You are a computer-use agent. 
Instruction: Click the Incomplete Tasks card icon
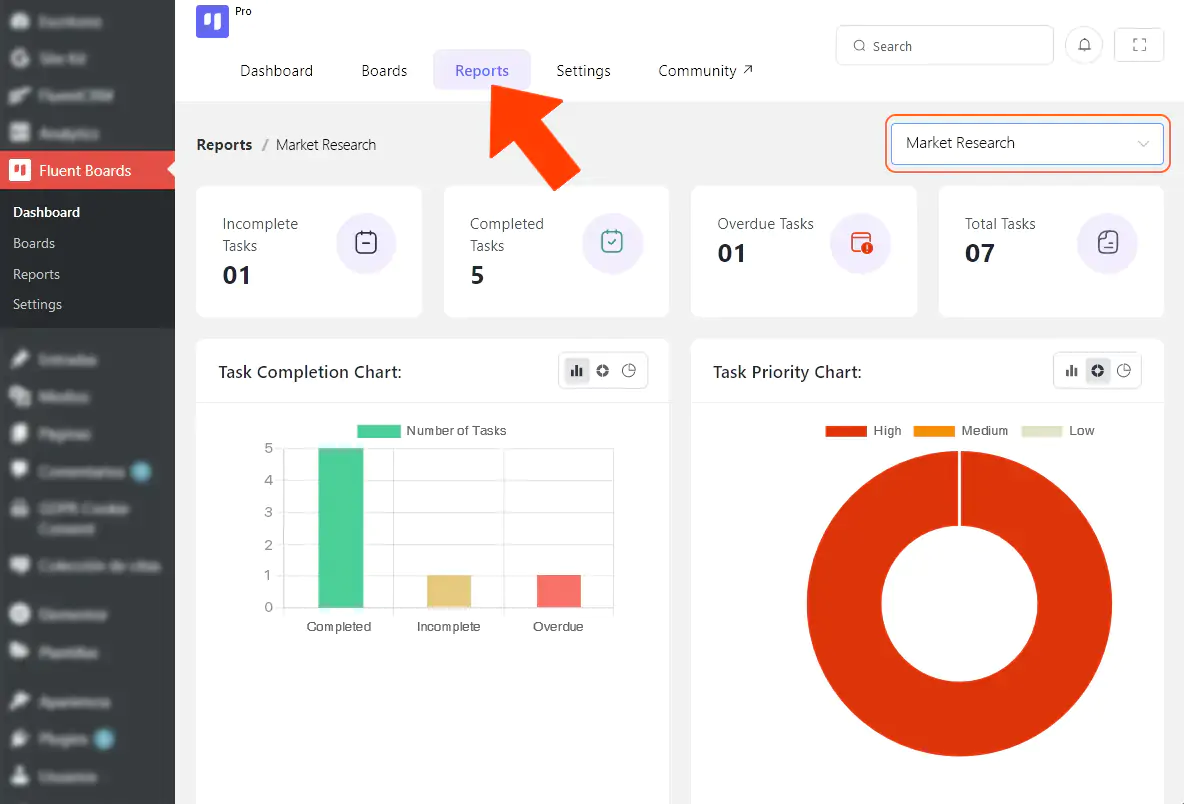pyautogui.click(x=366, y=243)
